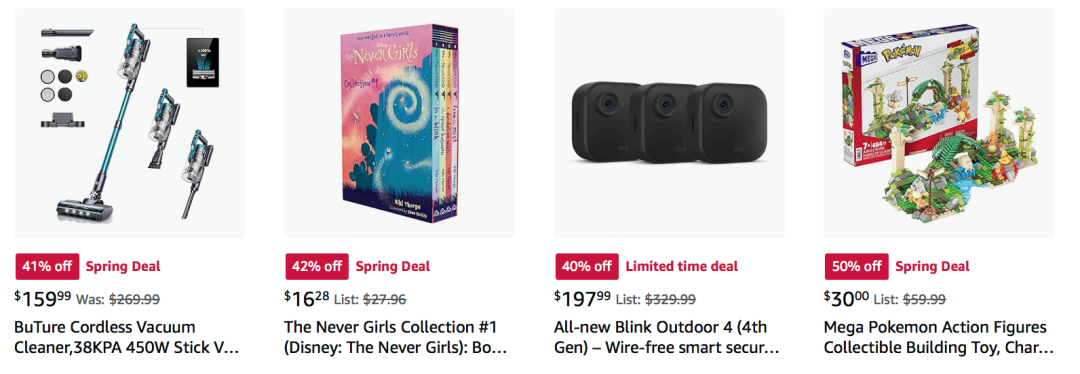Viewport: 1080px width, 374px height.
Task: Open the Blink Outdoor 4 cameras image
Action: click(669, 123)
